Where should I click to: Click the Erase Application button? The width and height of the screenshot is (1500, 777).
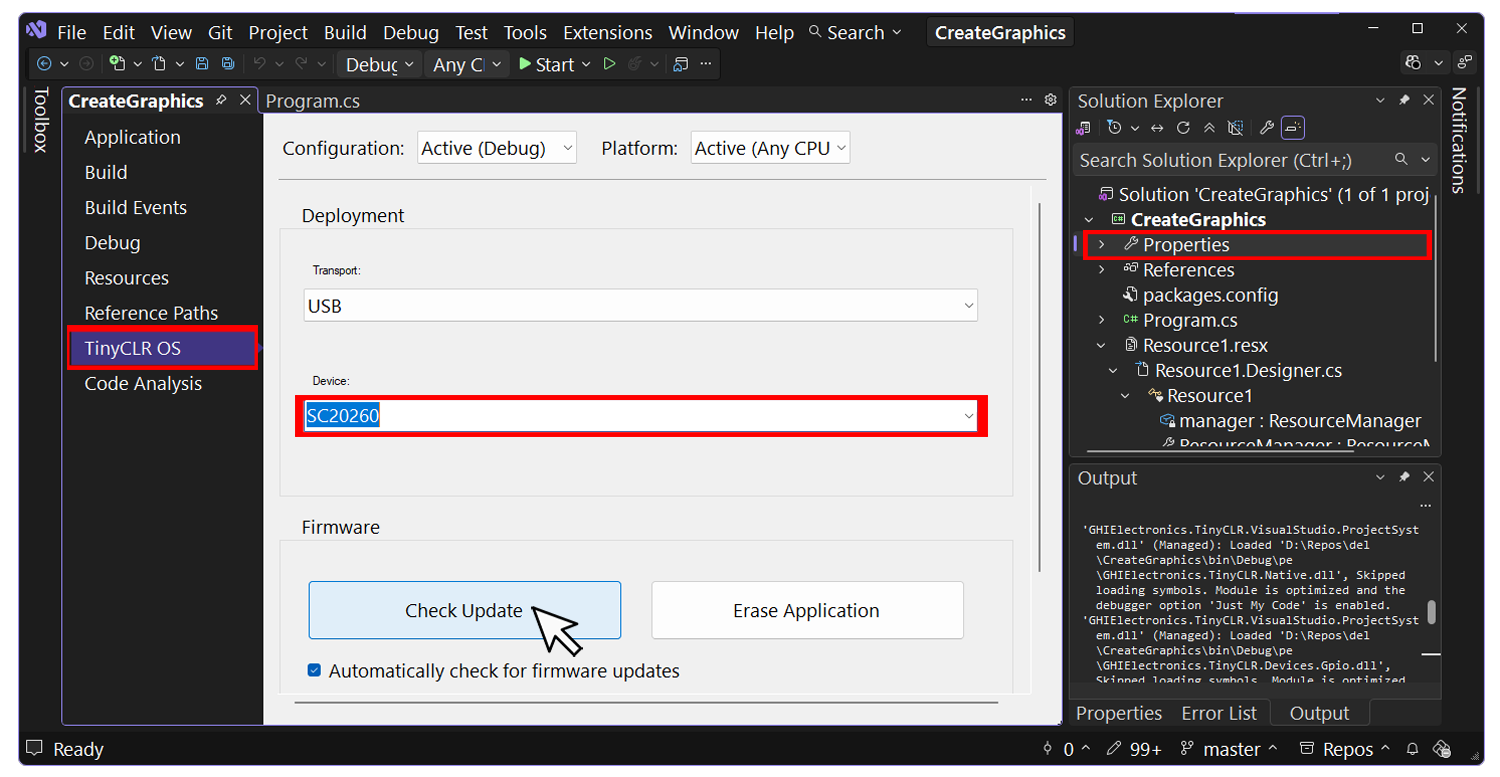[x=807, y=610]
